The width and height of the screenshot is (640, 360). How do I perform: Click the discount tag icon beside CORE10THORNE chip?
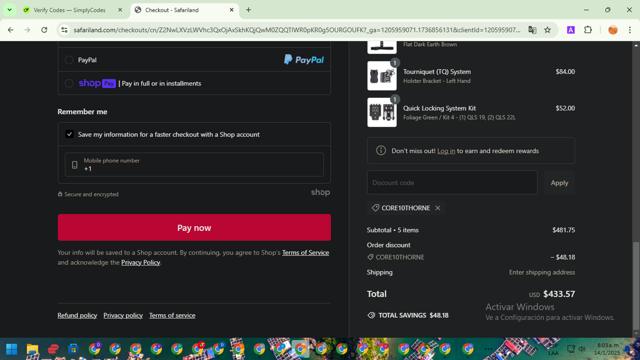pyautogui.click(x=375, y=208)
